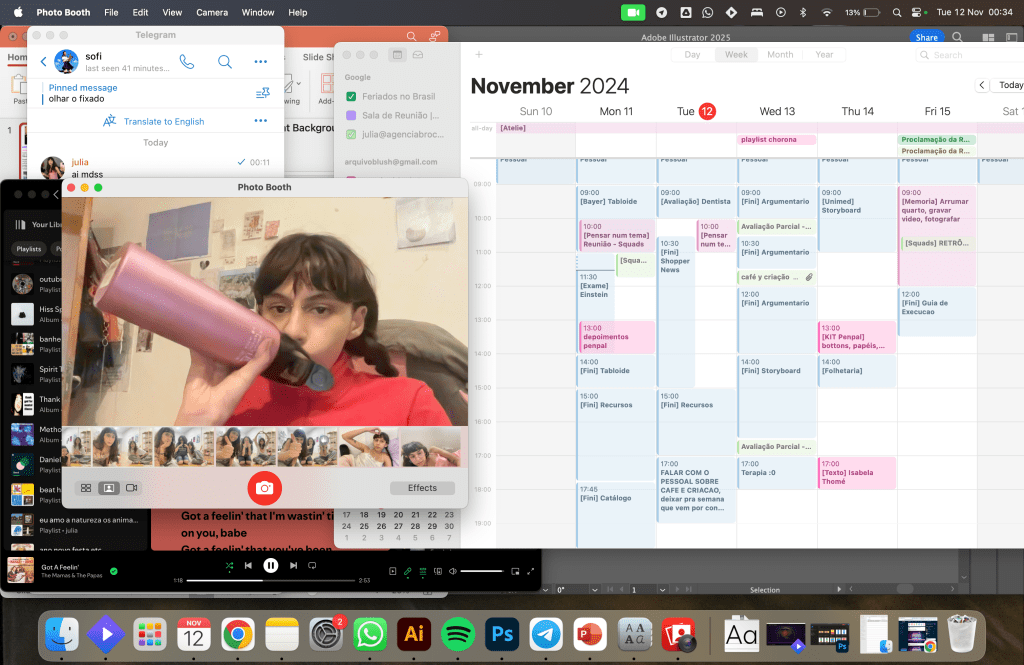Open Photoshop from the Dock

pos(500,634)
